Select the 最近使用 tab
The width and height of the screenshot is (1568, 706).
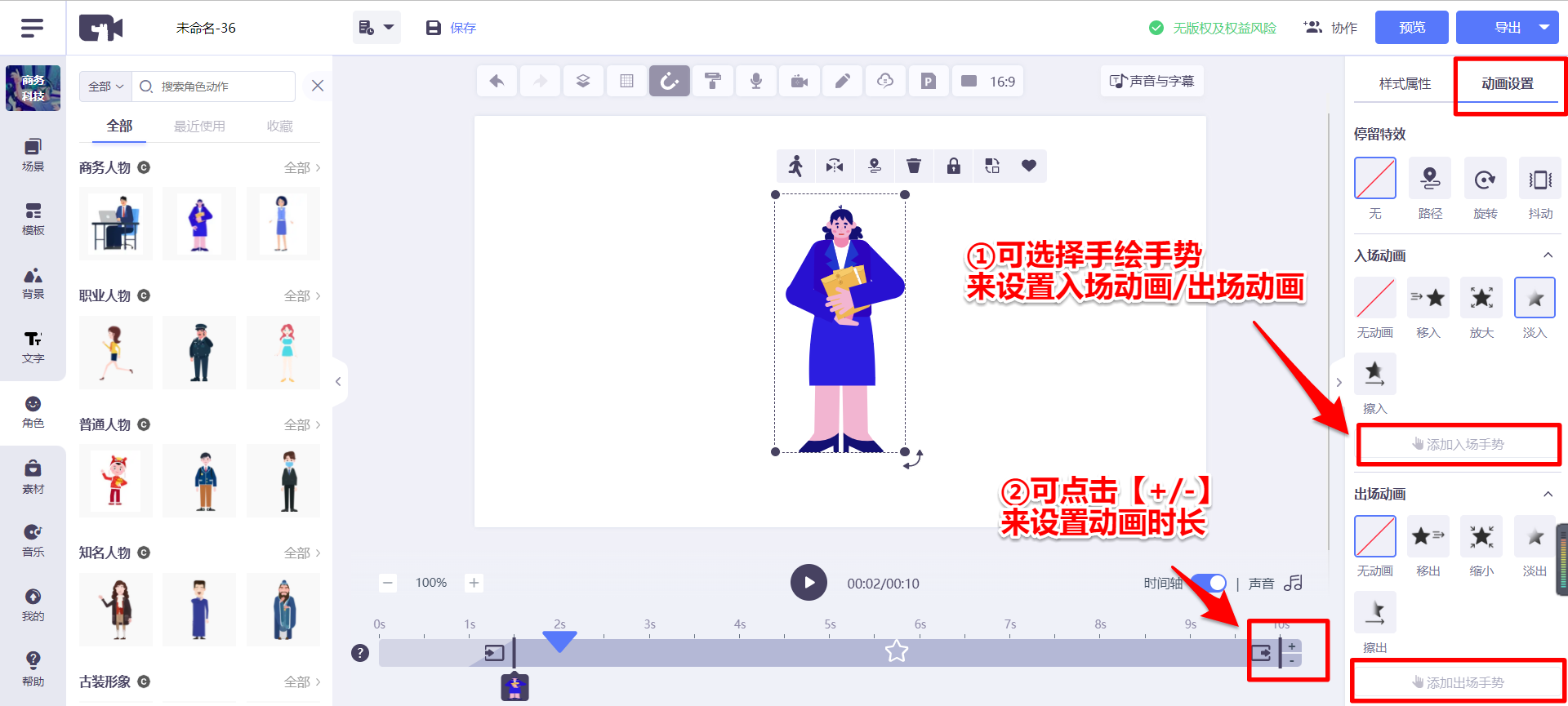[199, 126]
